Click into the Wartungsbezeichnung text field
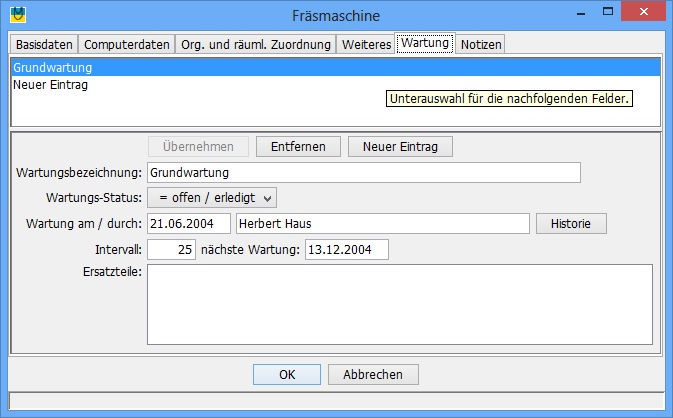The height and width of the screenshot is (418, 673). [x=364, y=173]
